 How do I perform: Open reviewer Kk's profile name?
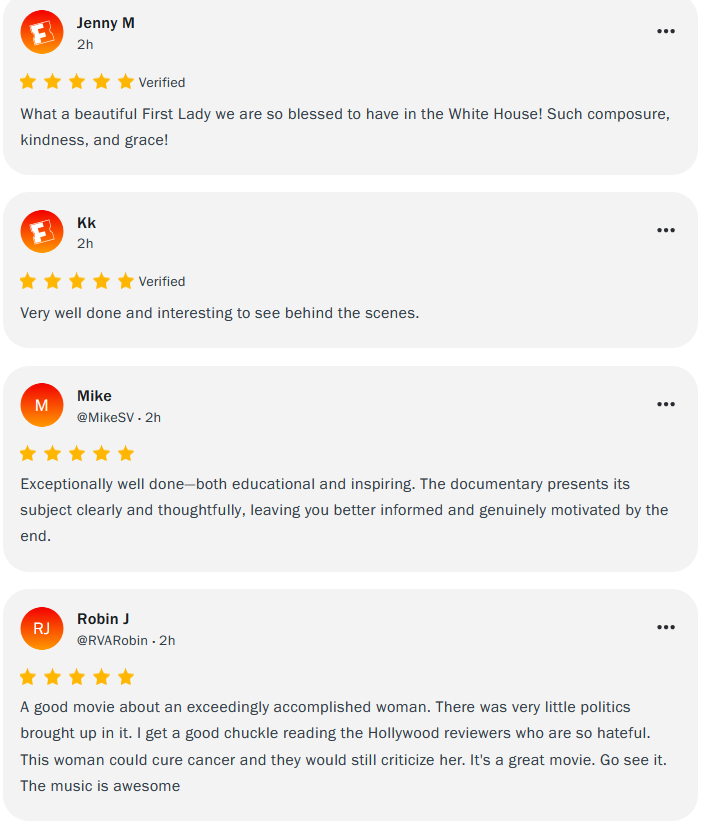coord(87,223)
